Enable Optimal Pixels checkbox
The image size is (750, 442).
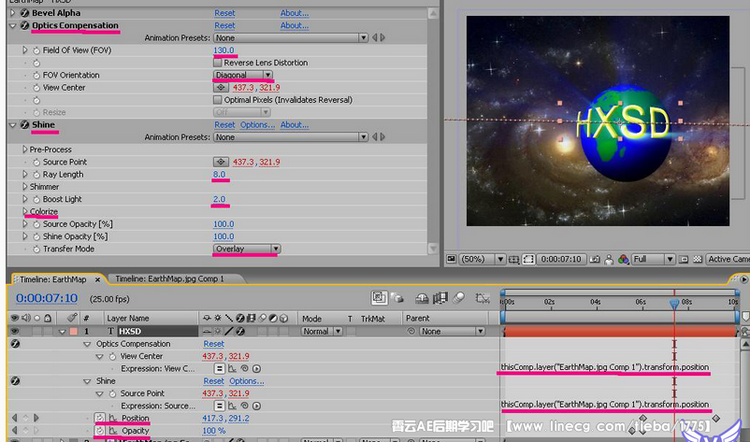tap(218, 100)
